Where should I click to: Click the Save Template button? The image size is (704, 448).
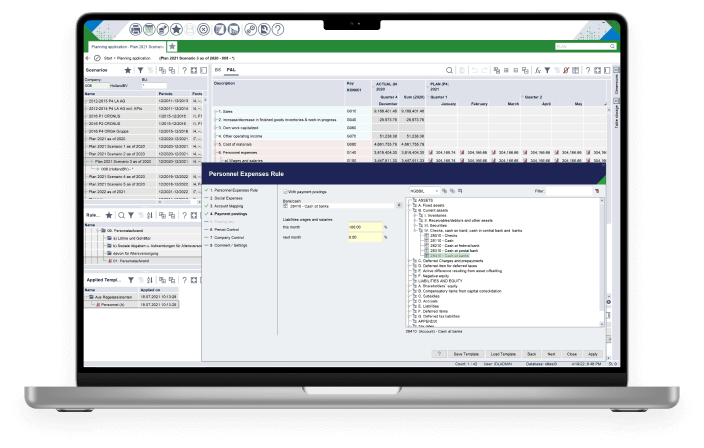click(466, 353)
